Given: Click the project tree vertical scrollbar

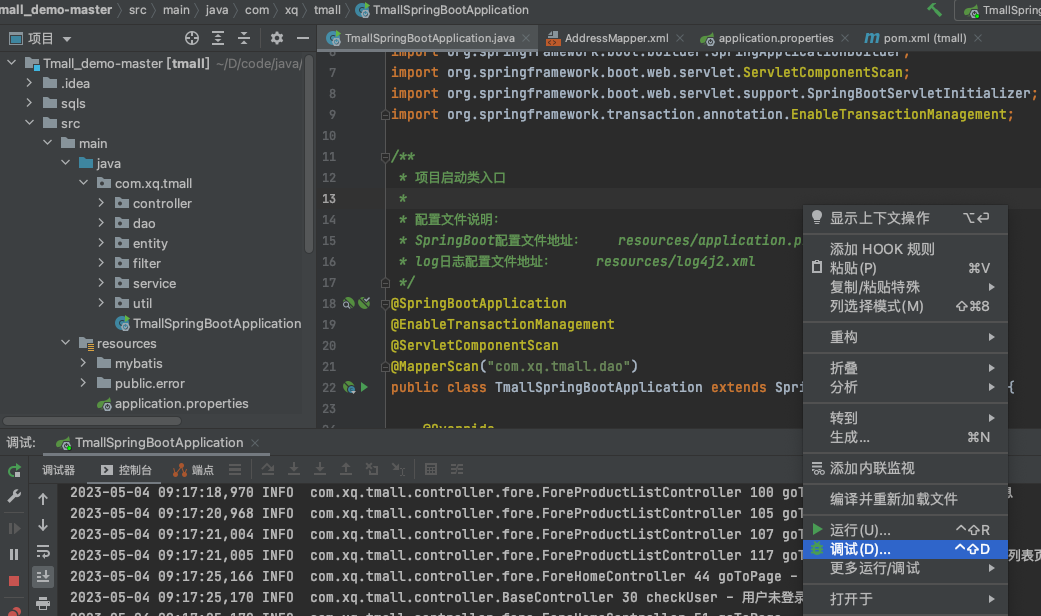Looking at the screenshot, I should tap(308, 153).
